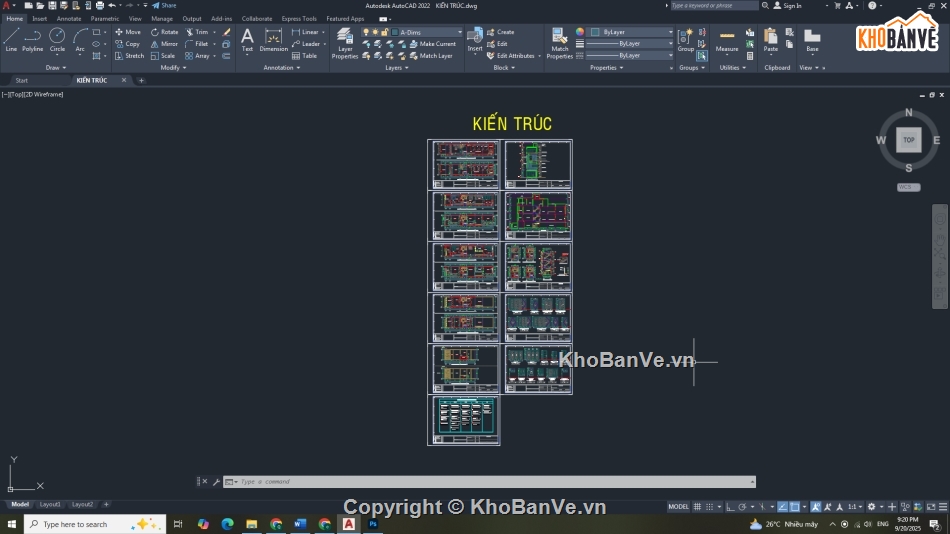
Task: Expand the Layers panel
Action: pyautogui.click(x=397, y=68)
